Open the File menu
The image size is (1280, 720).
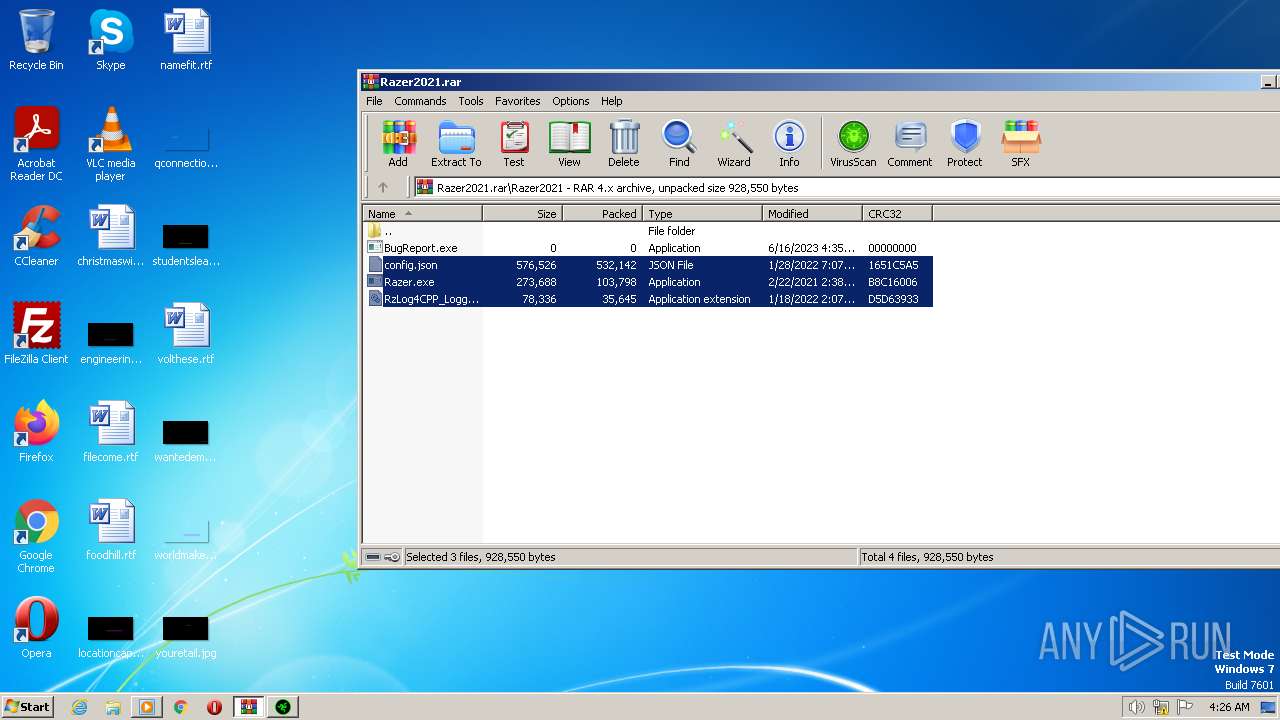[374, 101]
